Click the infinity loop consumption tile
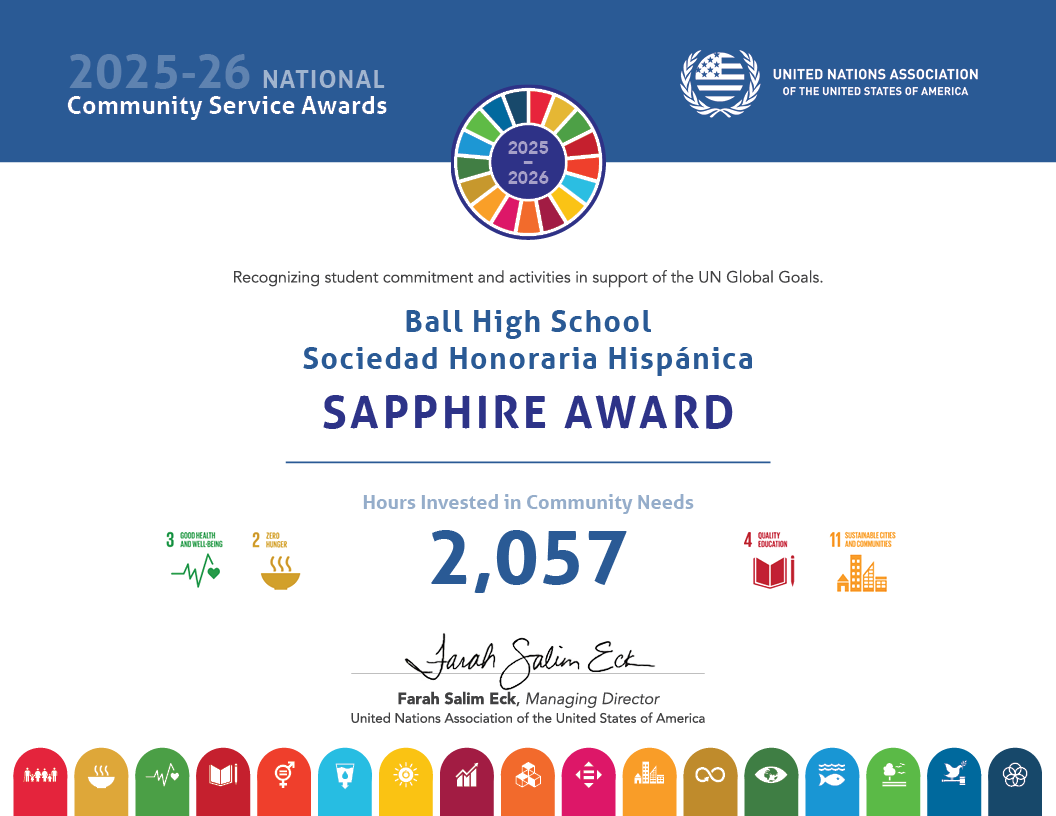Viewport: 1056px width, 816px height. (711, 782)
